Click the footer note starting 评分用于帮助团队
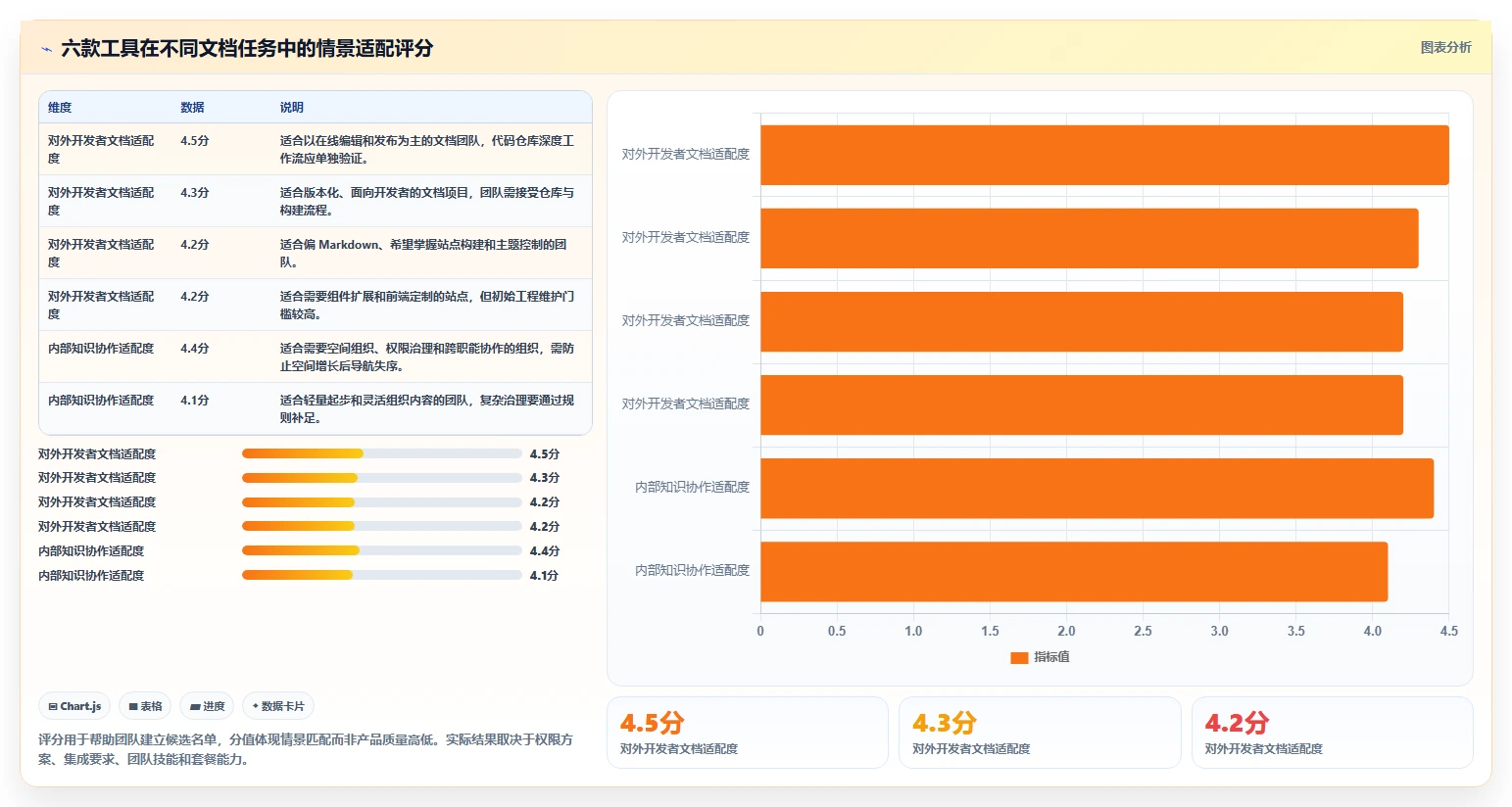Screen dimensions: 1512x807 pyautogui.click(x=306, y=749)
